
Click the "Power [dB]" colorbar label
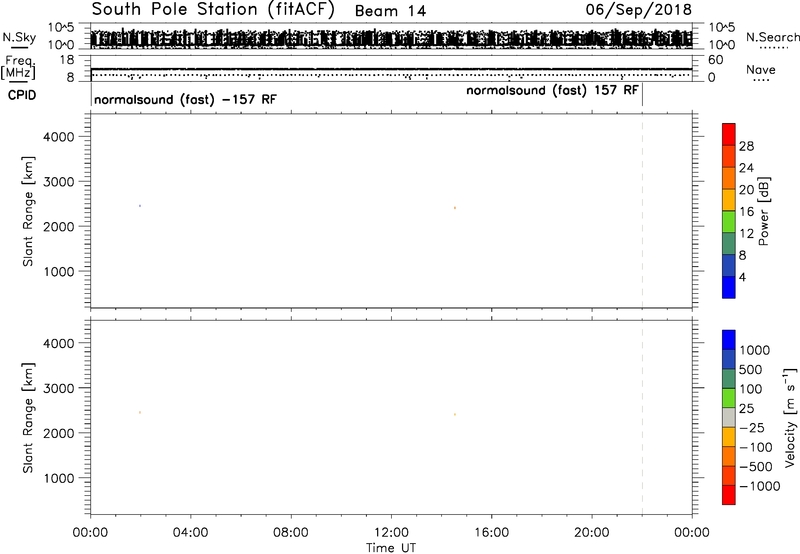[x=764, y=211]
